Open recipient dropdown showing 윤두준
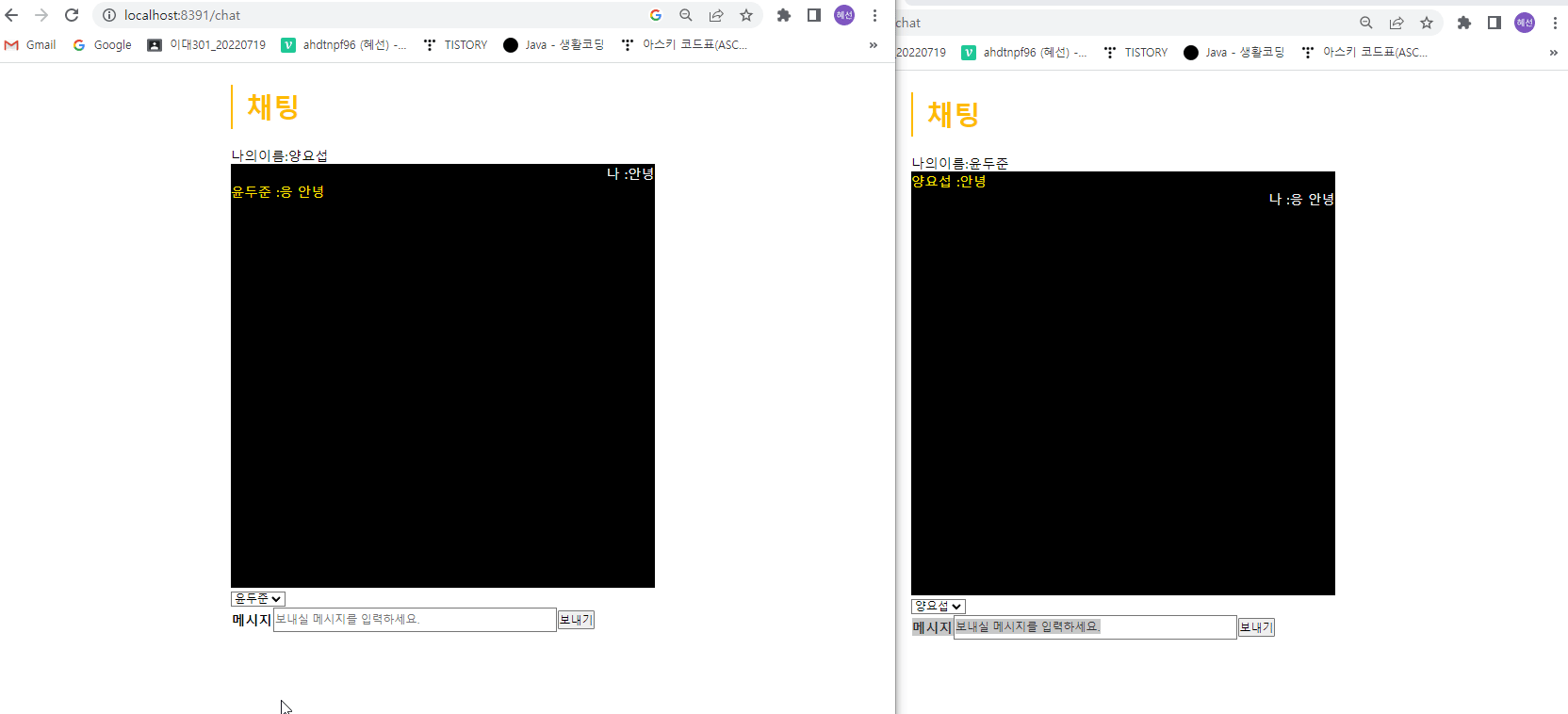The width and height of the screenshot is (1568, 714). click(x=258, y=599)
